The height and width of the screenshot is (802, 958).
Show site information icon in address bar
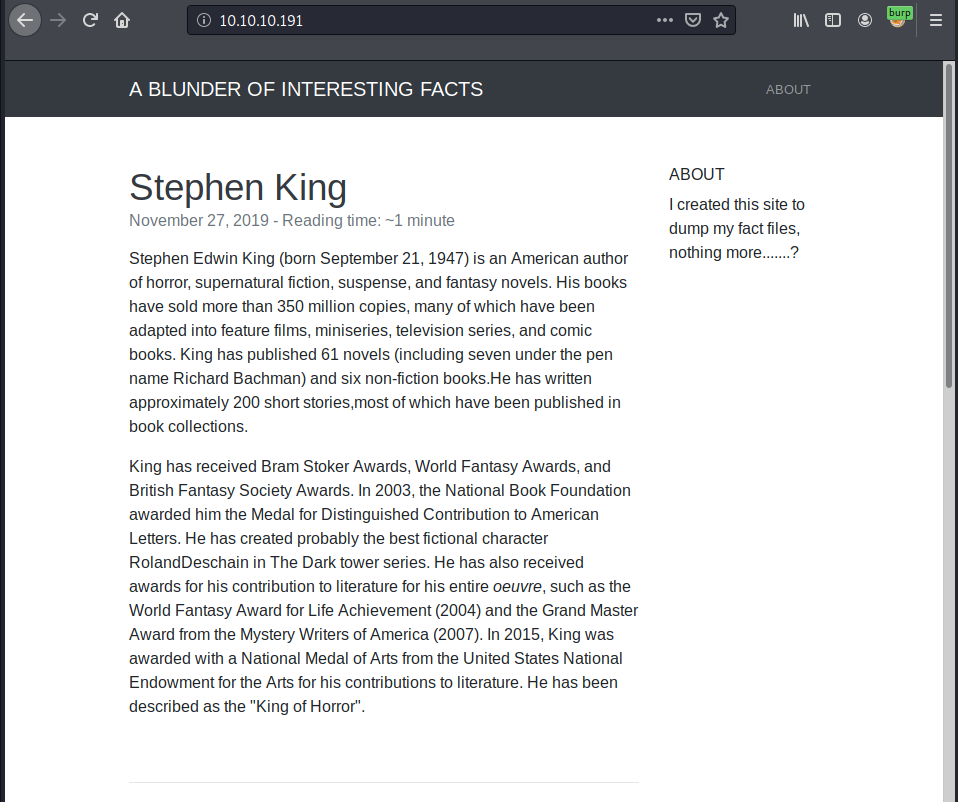tap(204, 20)
